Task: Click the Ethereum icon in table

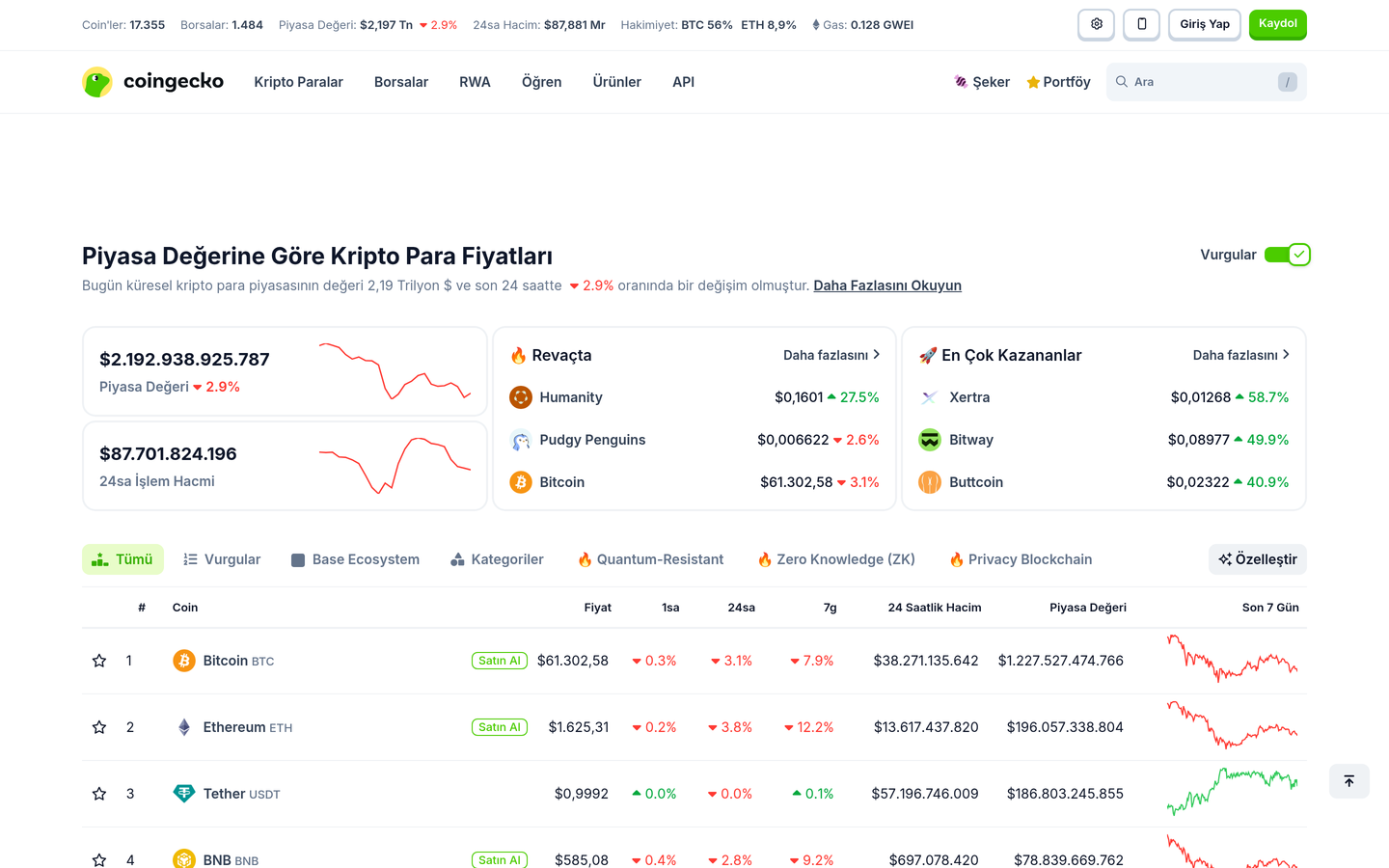Action: point(184,727)
